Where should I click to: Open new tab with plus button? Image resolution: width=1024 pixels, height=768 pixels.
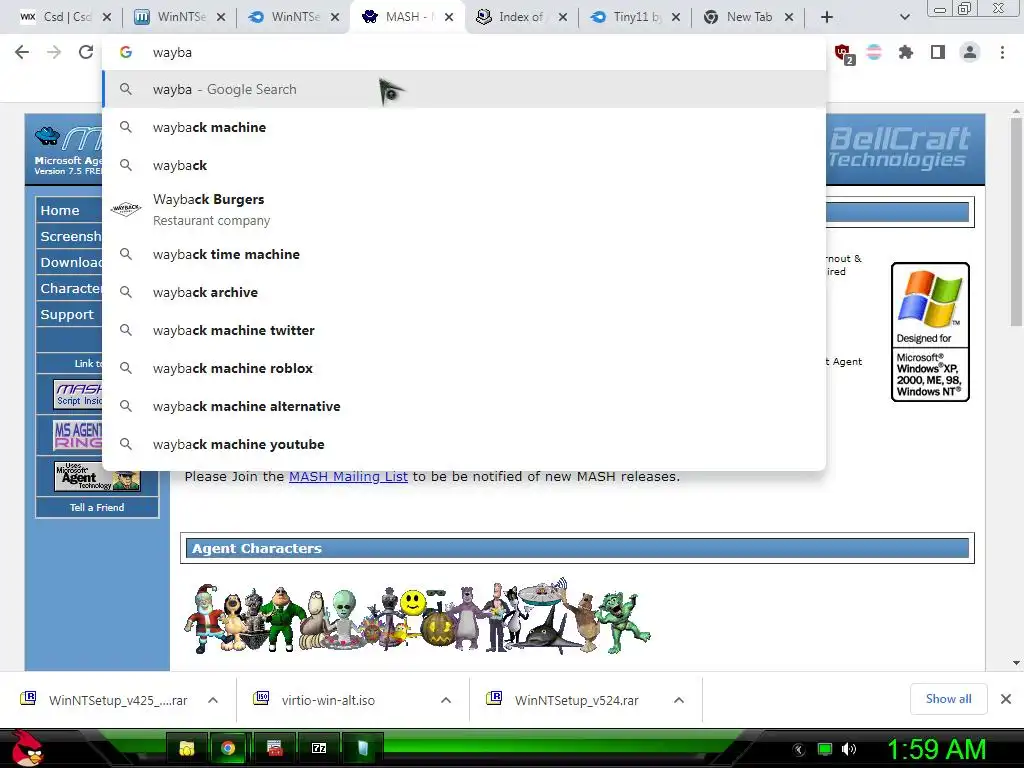click(x=827, y=17)
